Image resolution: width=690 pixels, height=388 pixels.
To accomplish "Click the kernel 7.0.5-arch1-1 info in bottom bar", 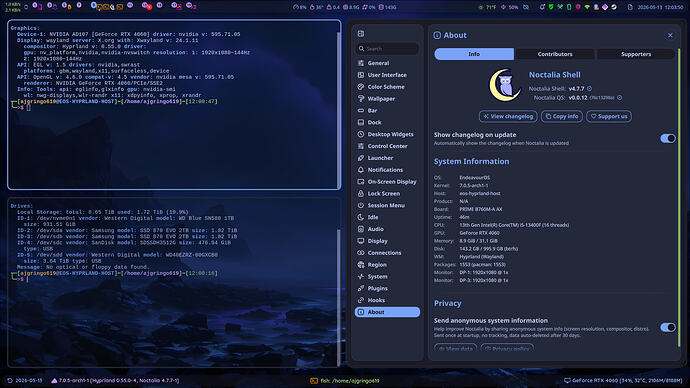I will tap(115, 381).
